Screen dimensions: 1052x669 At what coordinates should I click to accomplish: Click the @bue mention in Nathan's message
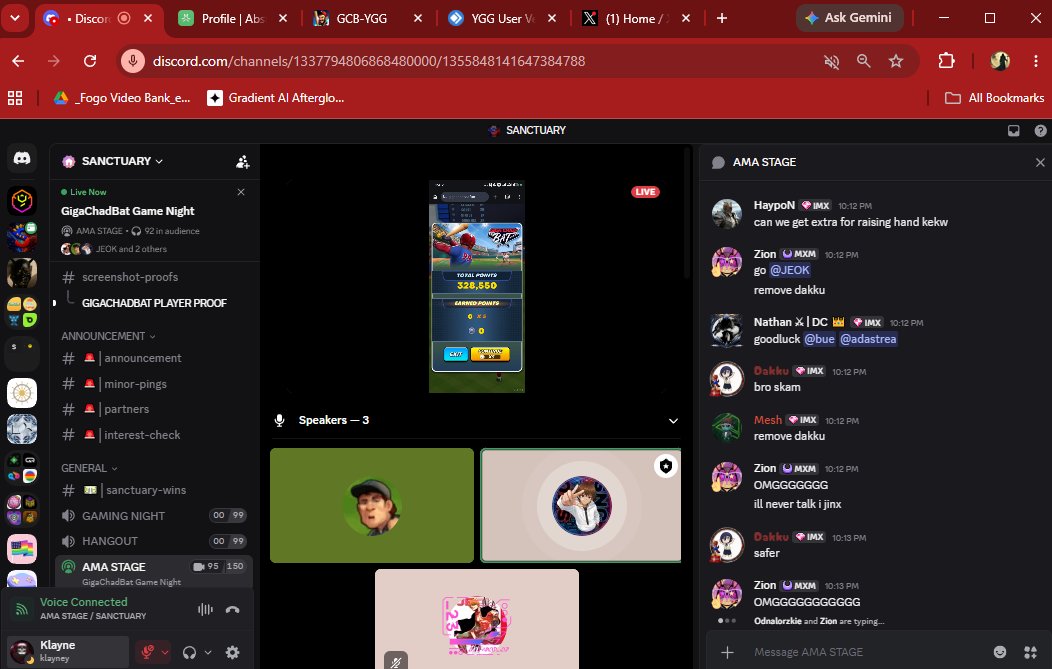pos(819,340)
